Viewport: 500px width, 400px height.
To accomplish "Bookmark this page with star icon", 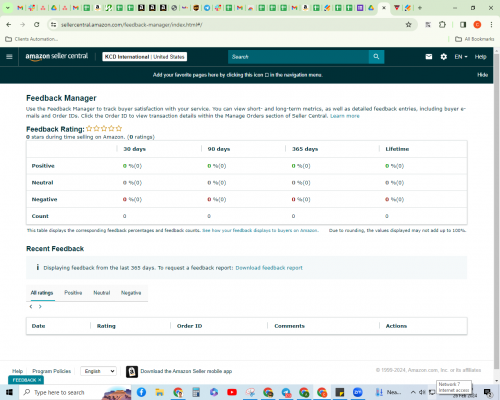I will tap(408, 25).
